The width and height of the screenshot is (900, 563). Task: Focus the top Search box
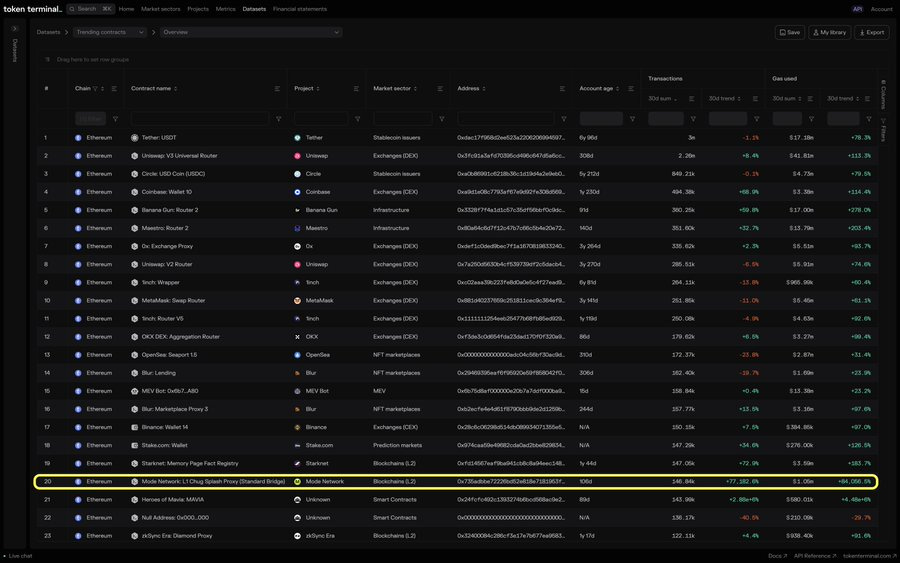point(90,9)
